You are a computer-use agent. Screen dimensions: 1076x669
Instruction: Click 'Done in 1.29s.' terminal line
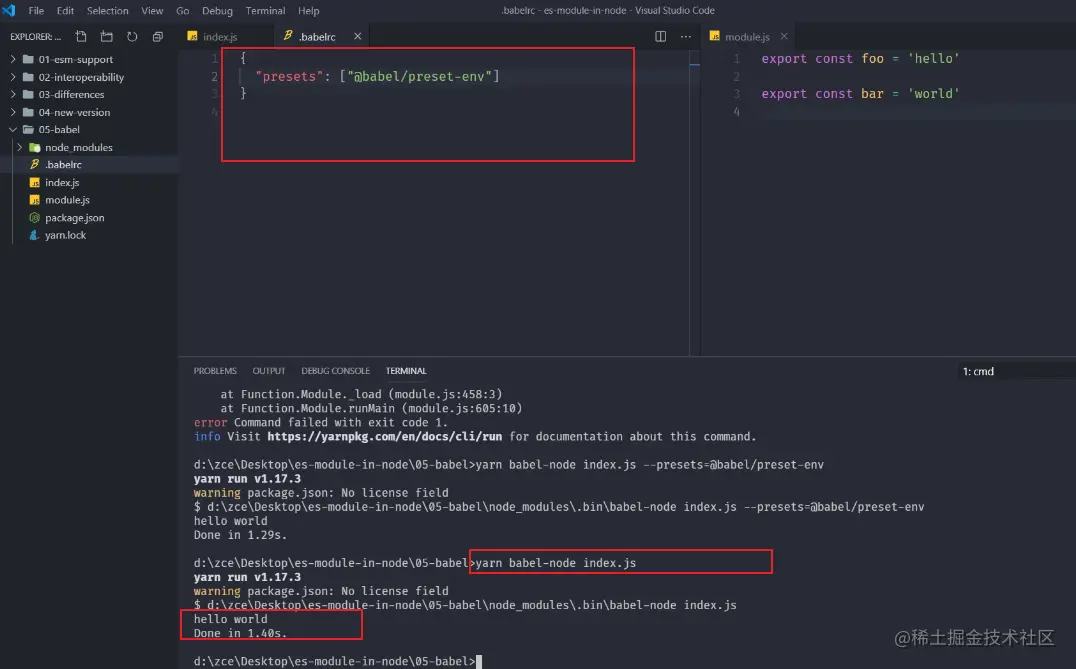(x=240, y=535)
